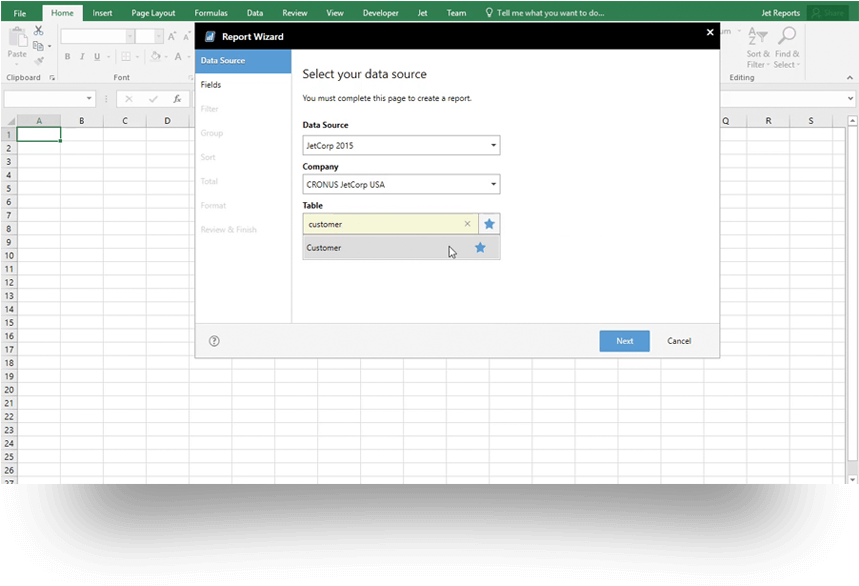Click the Cancel button in wizard

coord(679,341)
